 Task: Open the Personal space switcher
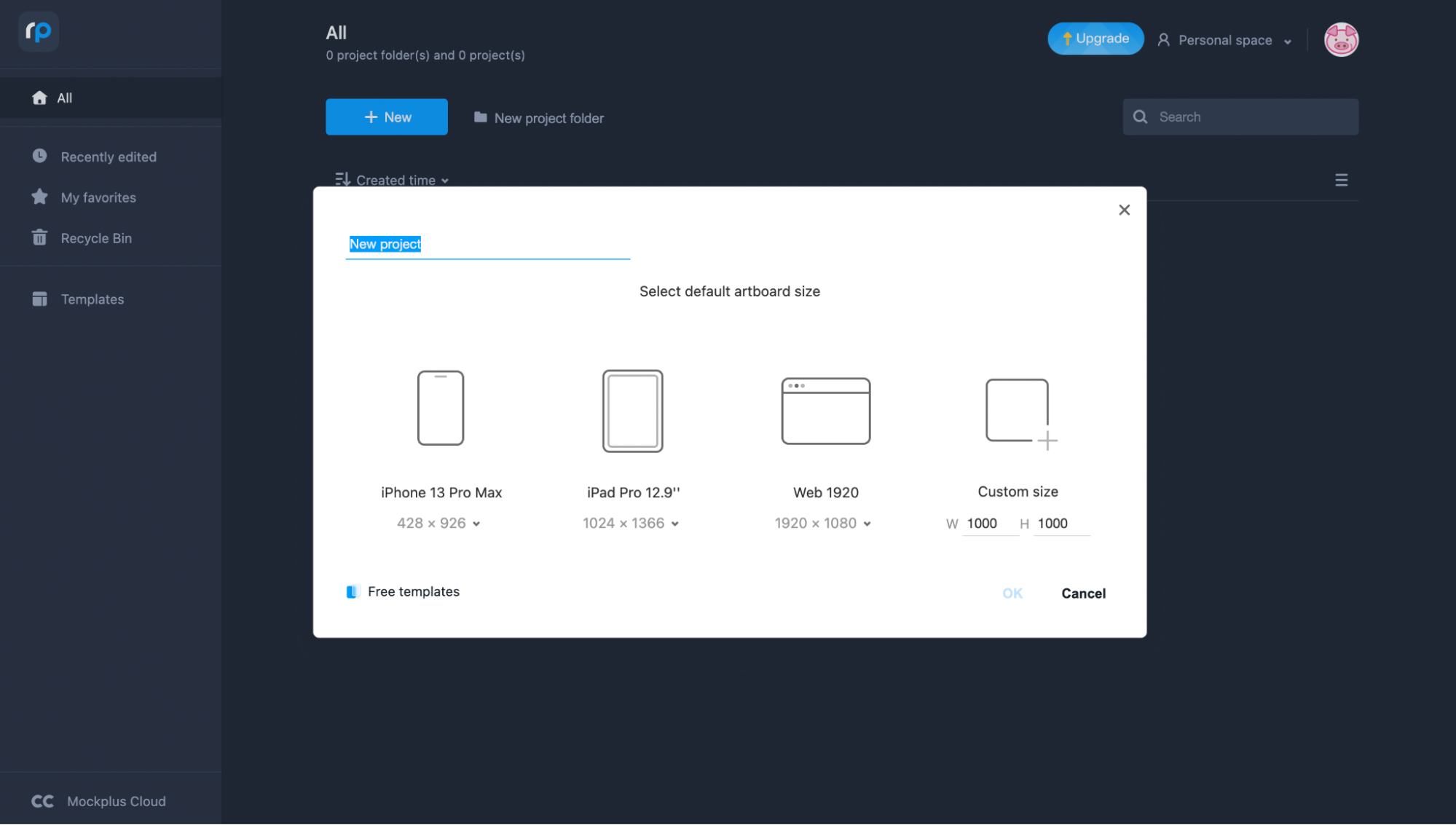(1224, 40)
